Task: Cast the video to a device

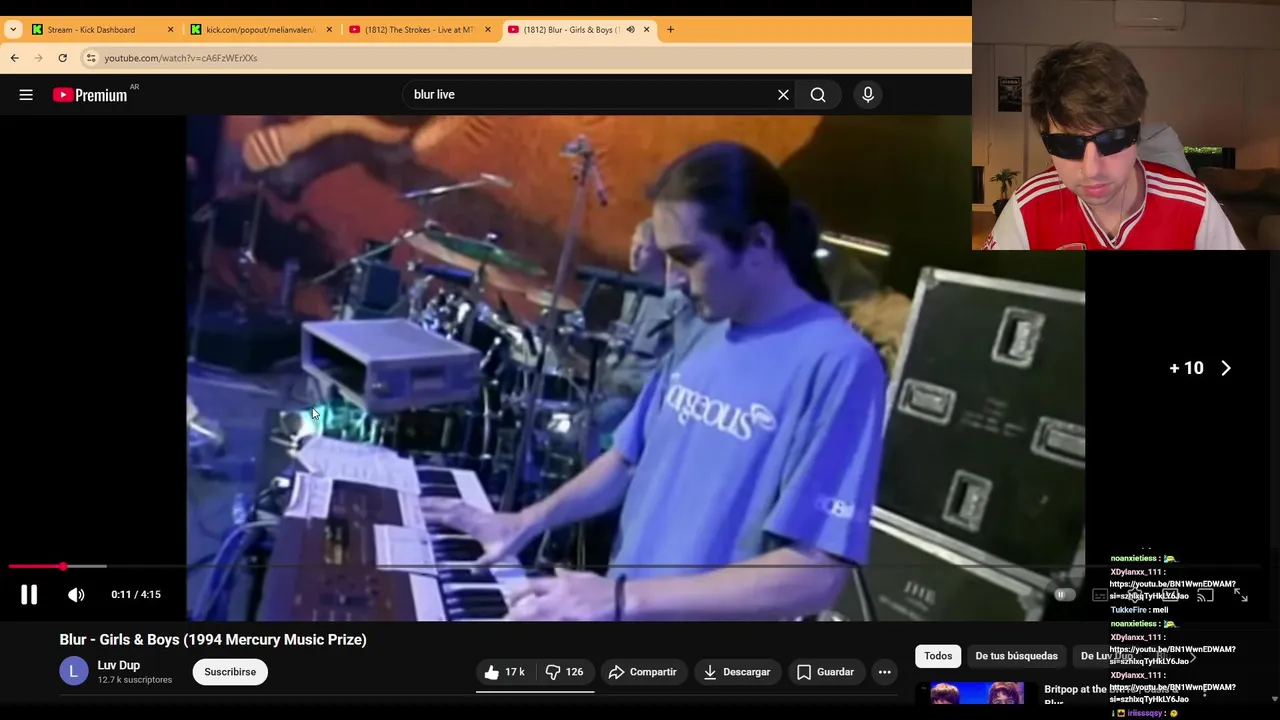Action: (x=1205, y=595)
